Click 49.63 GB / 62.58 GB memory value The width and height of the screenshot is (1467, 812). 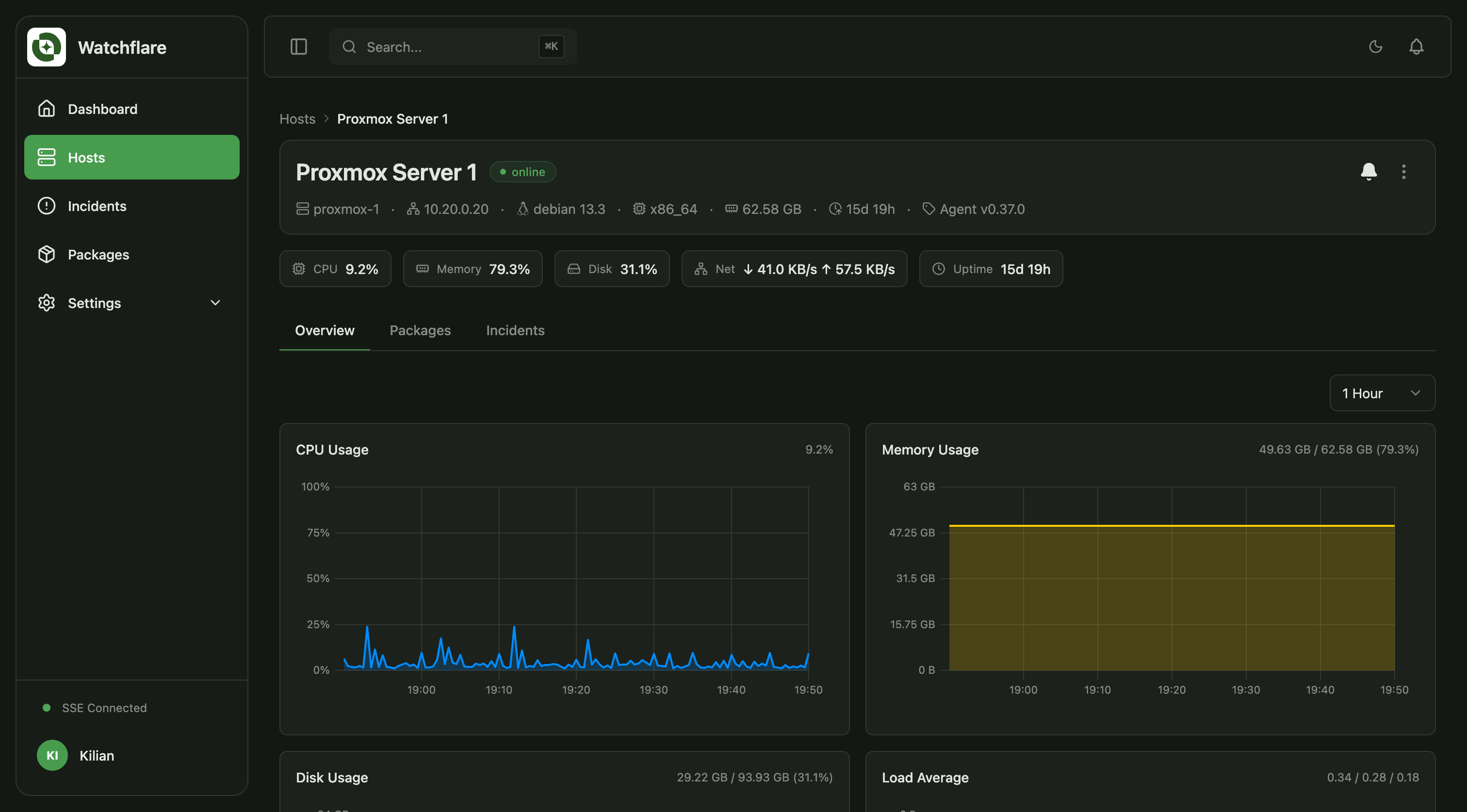1339,449
